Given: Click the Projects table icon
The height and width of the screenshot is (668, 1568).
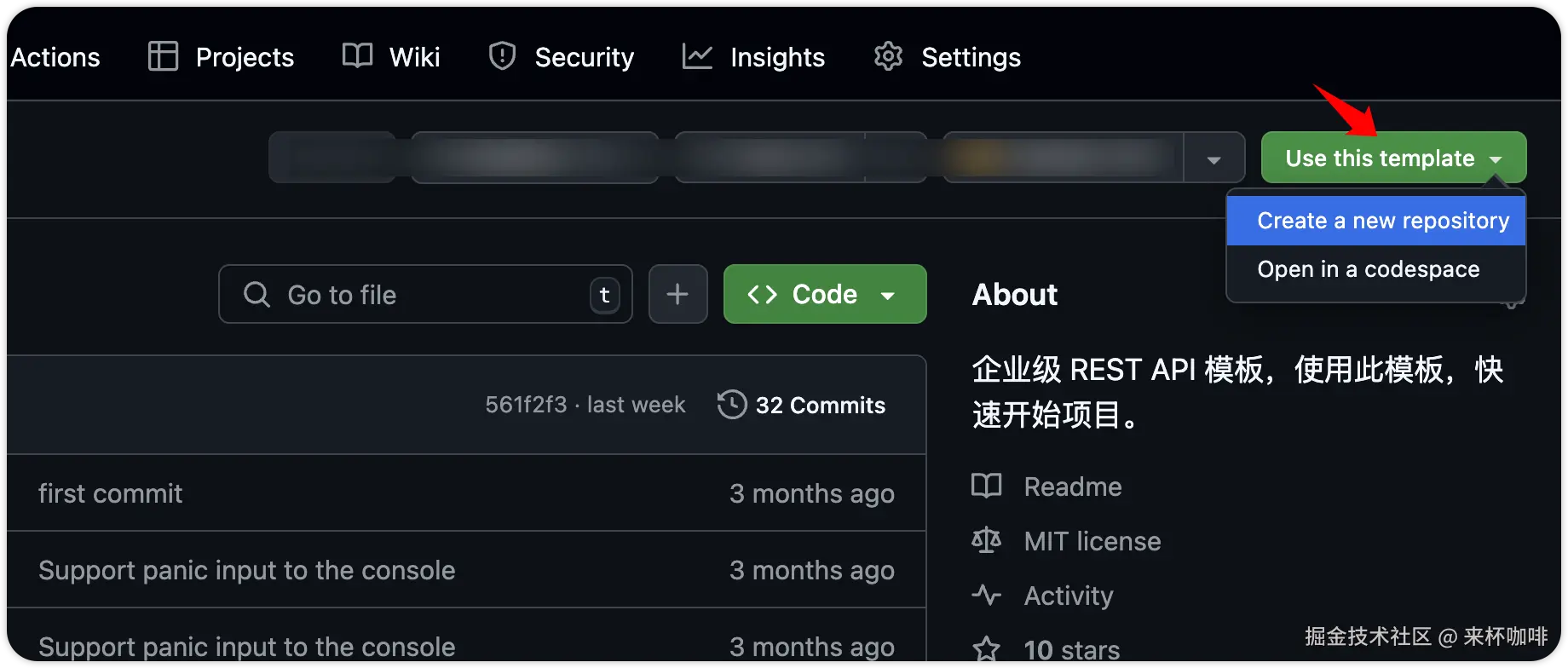Looking at the screenshot, I should coord(163,56).
